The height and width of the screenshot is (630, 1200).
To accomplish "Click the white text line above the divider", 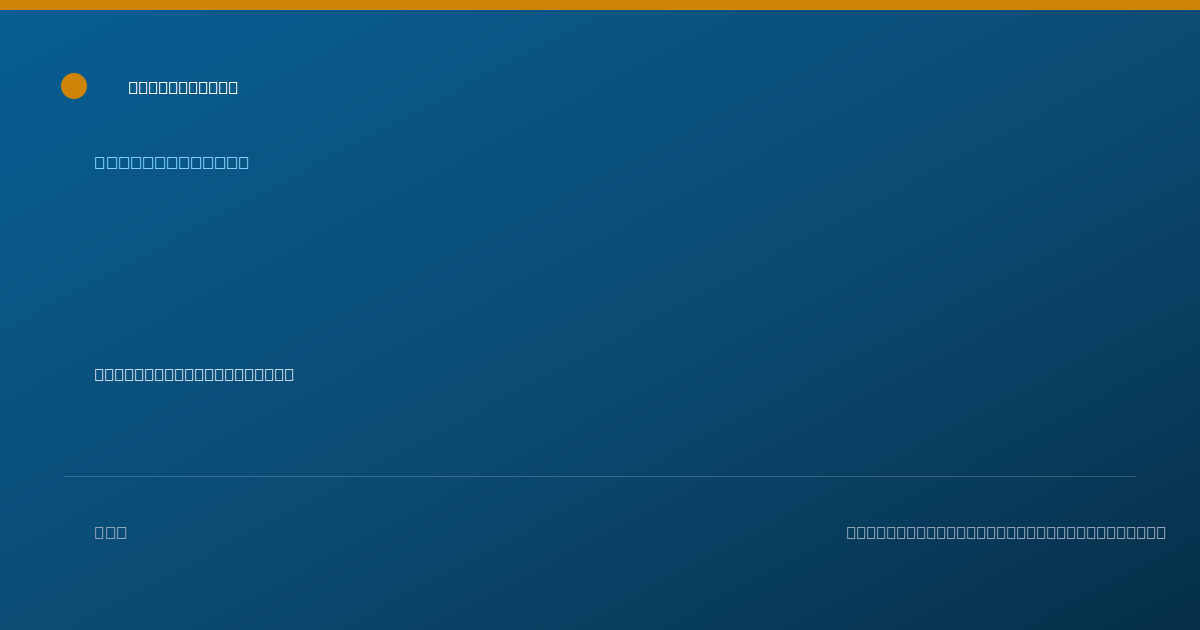I will [x=194, y=374].
